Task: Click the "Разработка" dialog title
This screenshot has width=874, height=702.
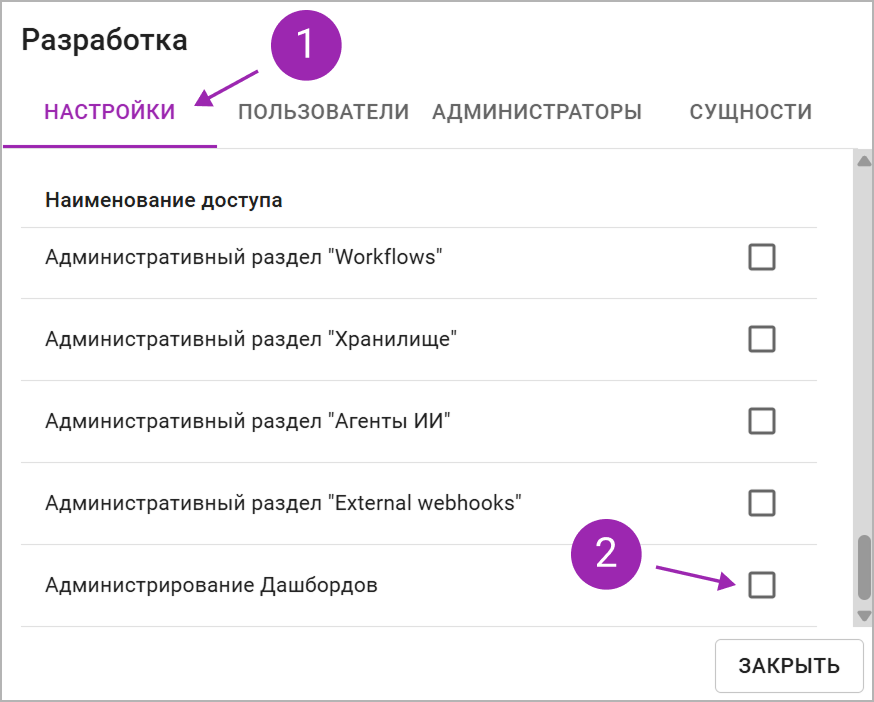Action: coord(104,40)
